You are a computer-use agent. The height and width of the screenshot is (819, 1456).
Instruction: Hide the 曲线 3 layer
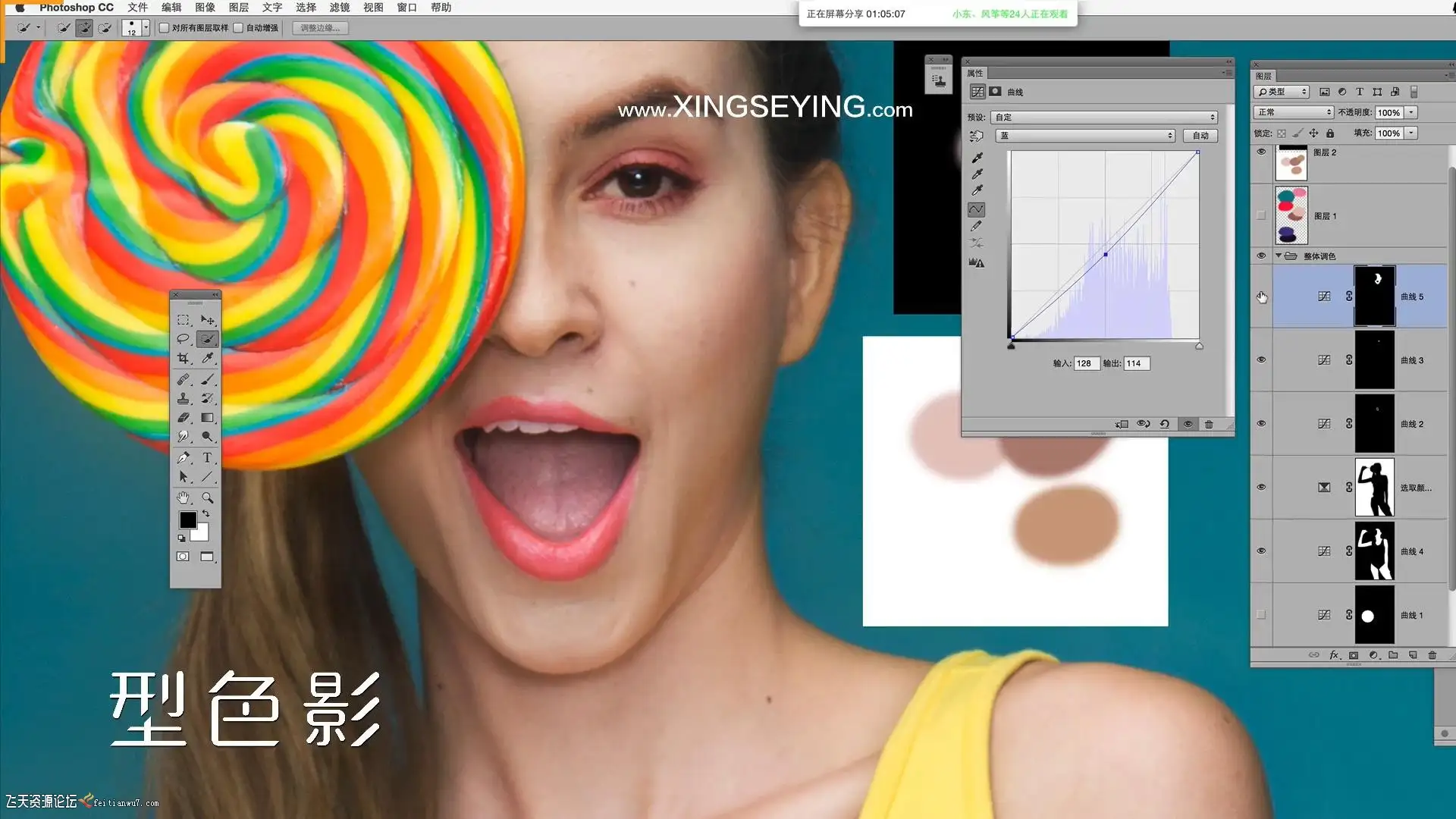coord(1261,360)
